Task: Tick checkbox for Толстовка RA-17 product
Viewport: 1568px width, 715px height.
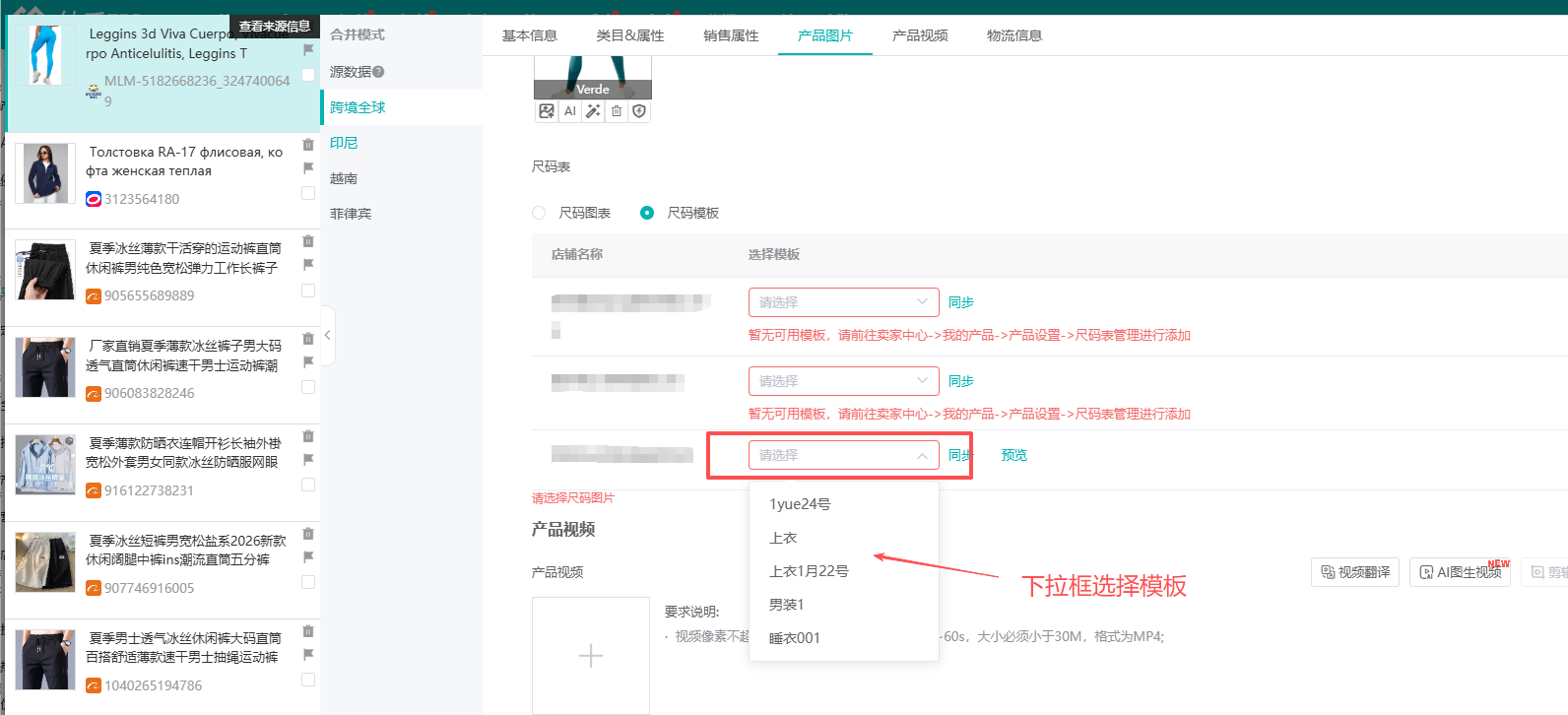Action: click(308, 193)
